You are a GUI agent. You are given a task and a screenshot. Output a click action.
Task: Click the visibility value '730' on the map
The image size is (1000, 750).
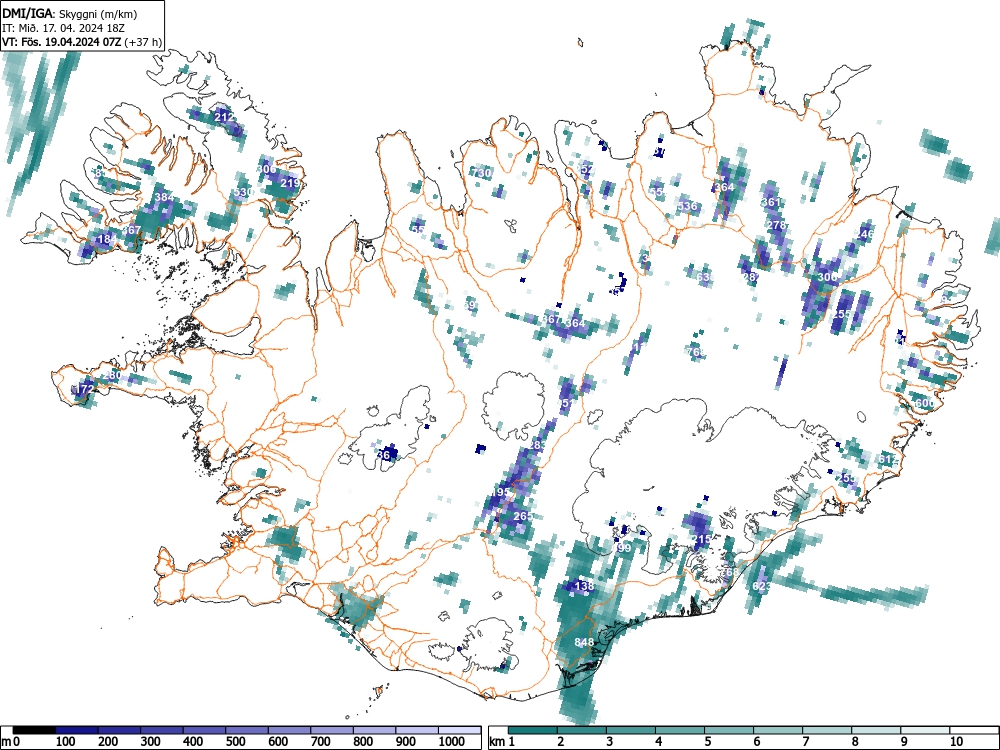tap(482, 173)
